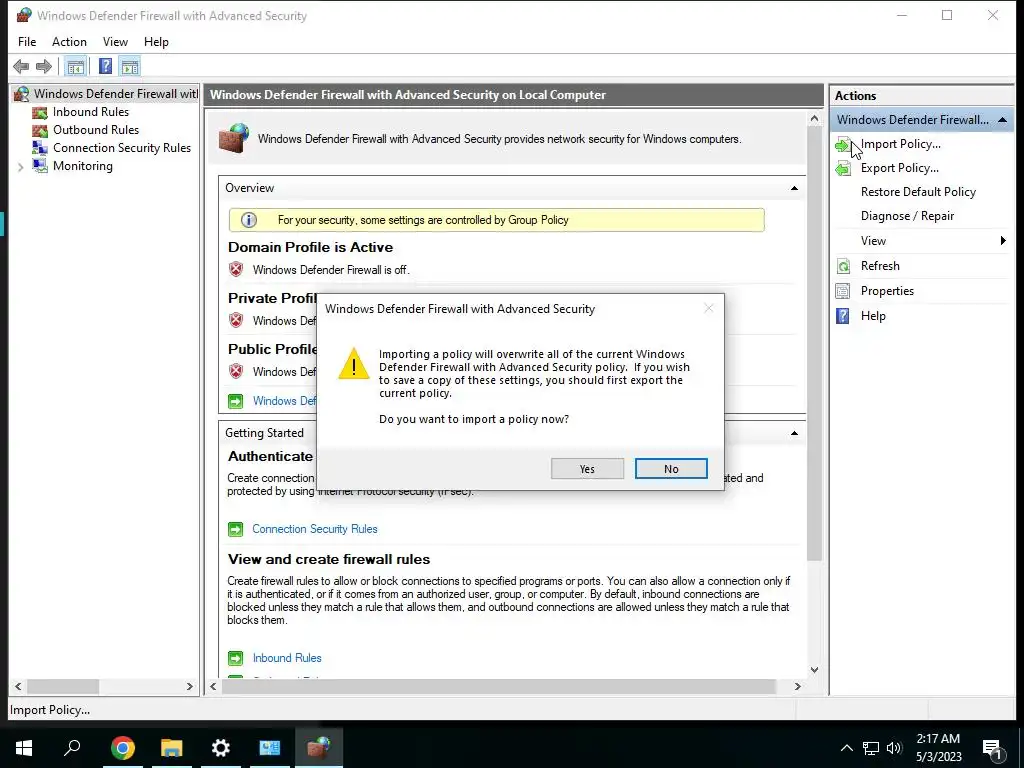Click the Connection Security Rules tree icon
The width and height of the screenshot is (1024, 768).
(x=40, y=148)
